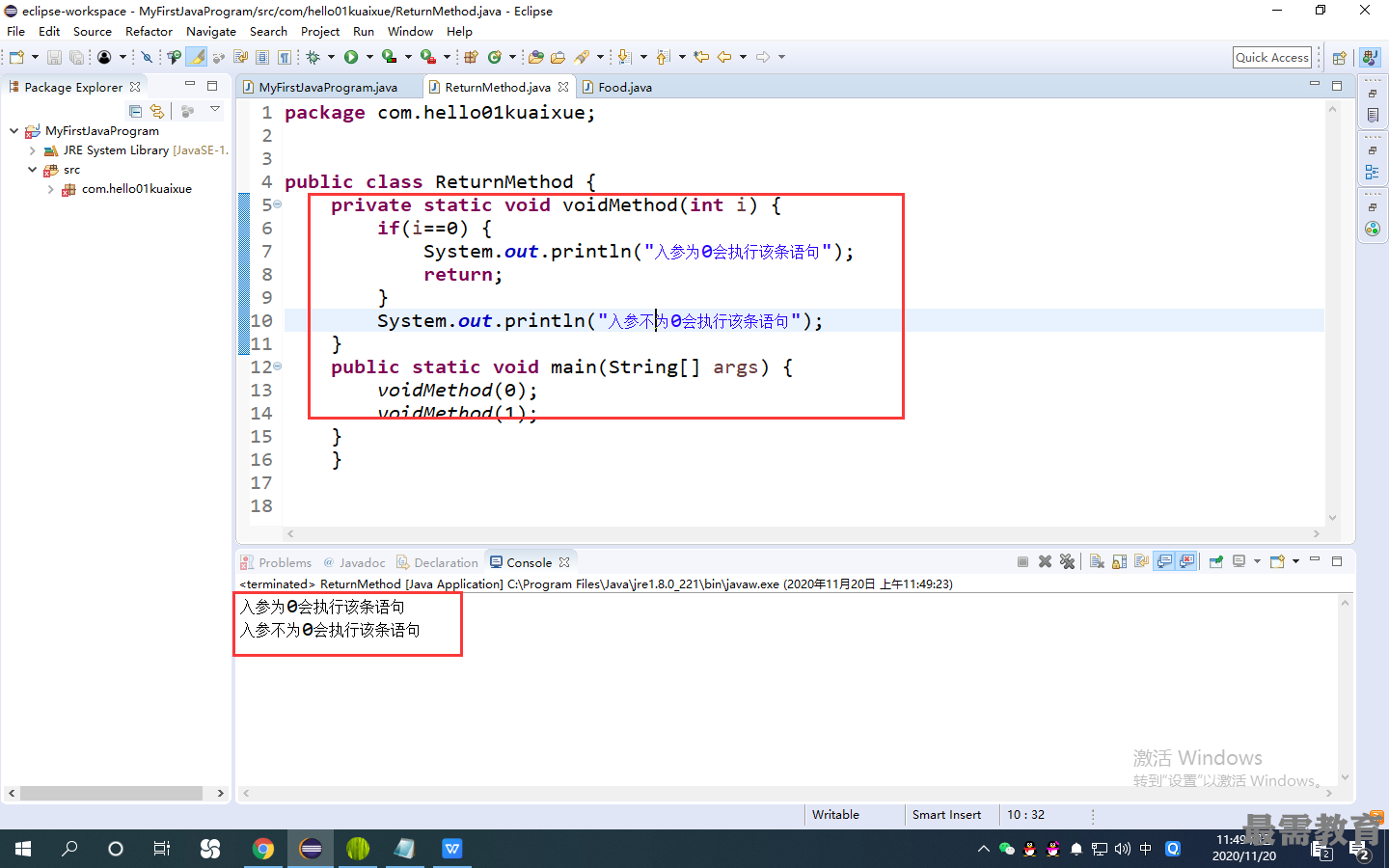The image size is (1389, 868).
Task: Toggle Console Word Wrap button
Action: click(1142, 561)
